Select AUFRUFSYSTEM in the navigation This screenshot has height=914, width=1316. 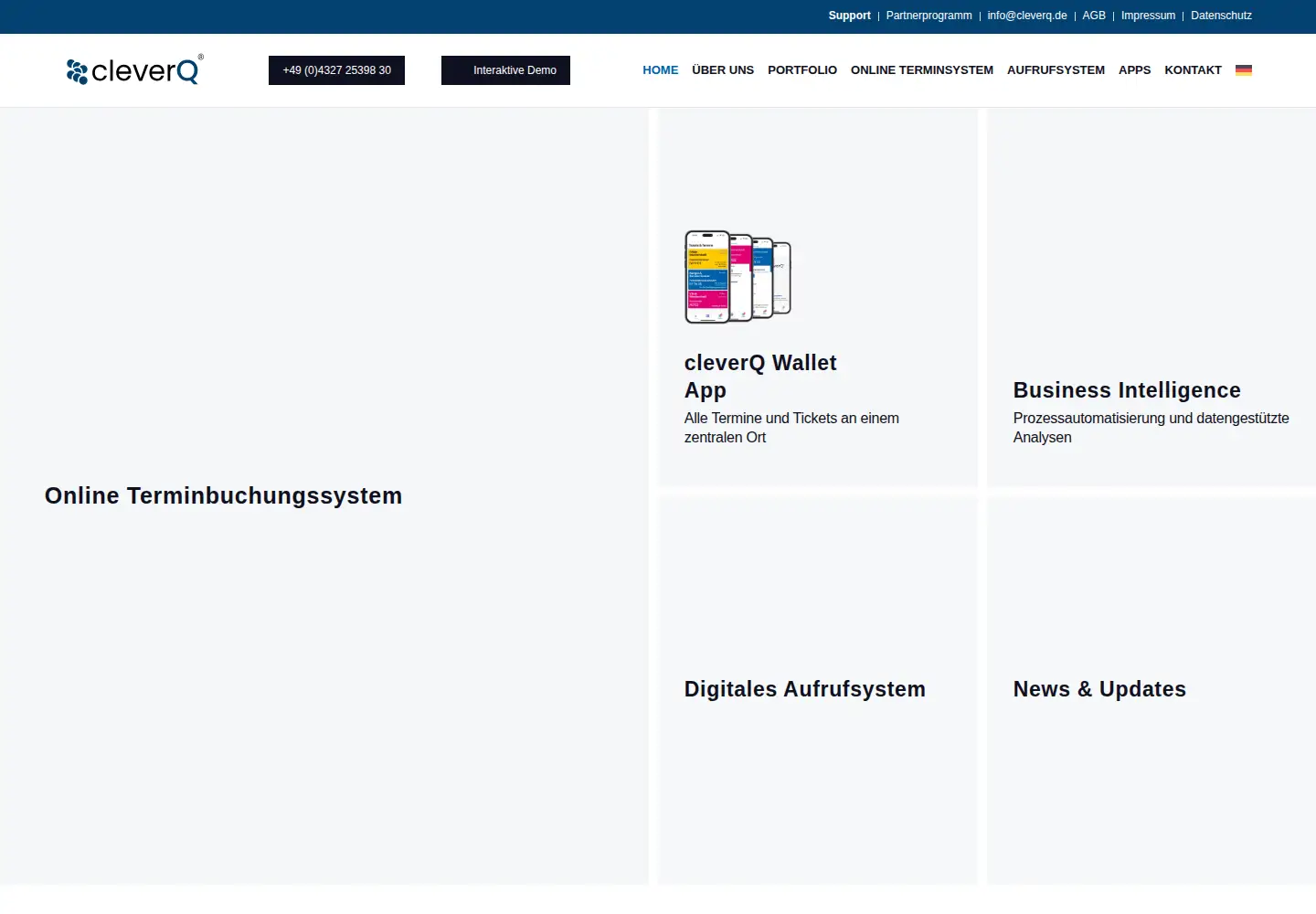(x=1056, y=69)
